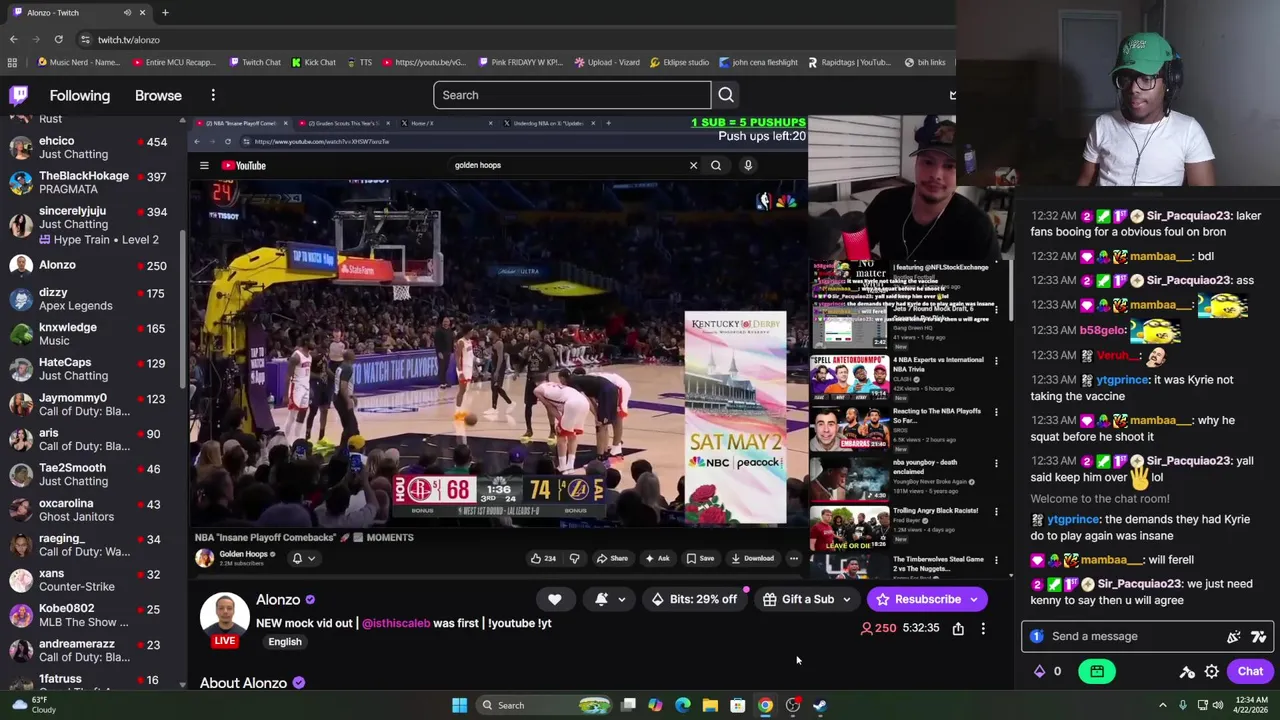Click the Bits diamond icon below chat
Screen dimensions: 1280x720
point(1039,671)
